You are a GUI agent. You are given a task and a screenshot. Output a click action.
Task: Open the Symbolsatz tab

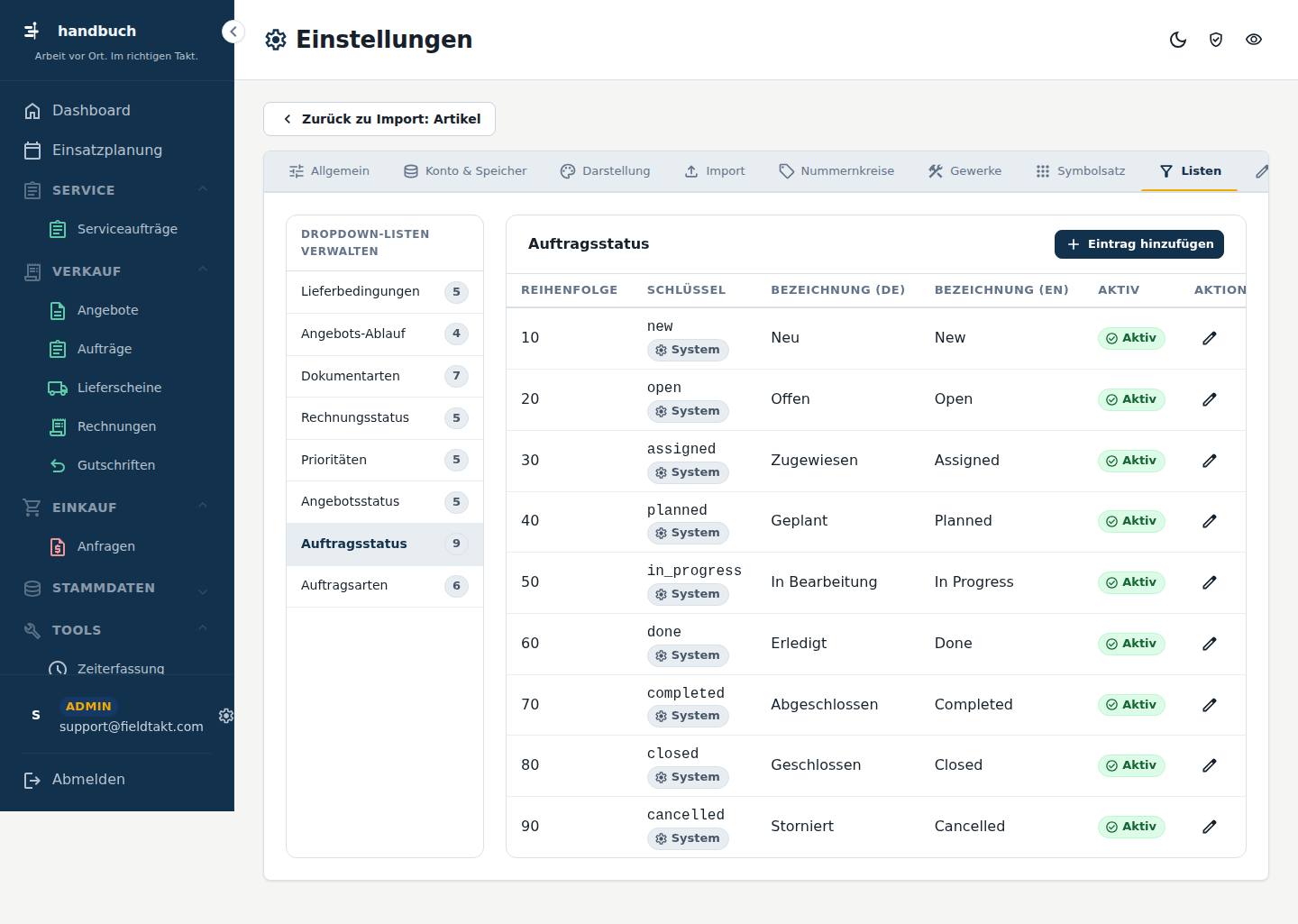[1080, 171]
